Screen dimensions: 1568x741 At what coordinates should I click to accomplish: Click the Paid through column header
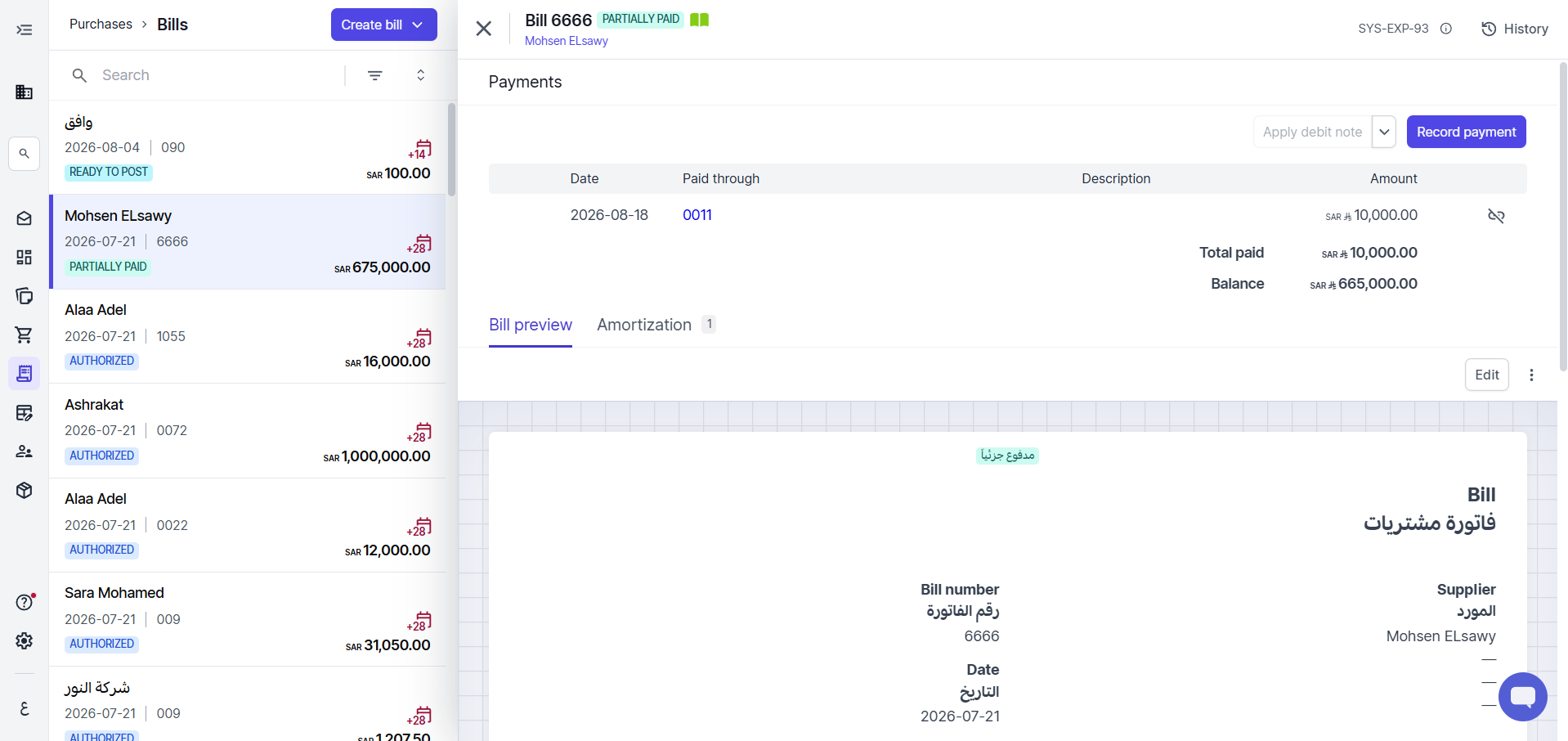click(x=721, y=179)
